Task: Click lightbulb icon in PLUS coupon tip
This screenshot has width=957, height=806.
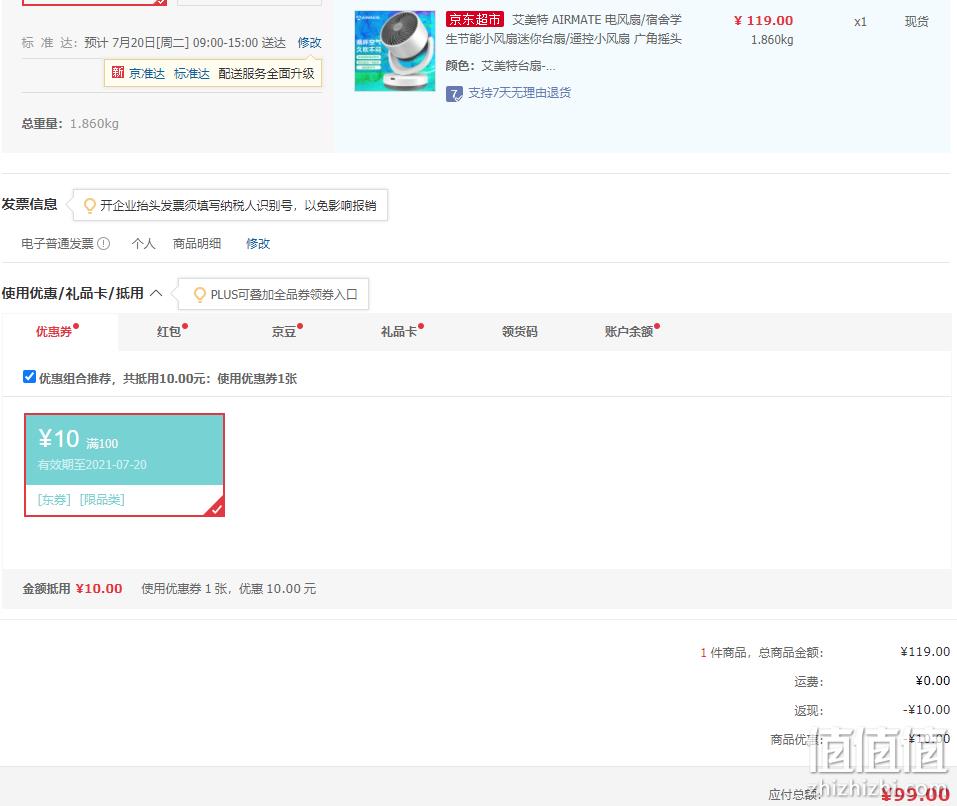Action: click(x=200, y=295)
